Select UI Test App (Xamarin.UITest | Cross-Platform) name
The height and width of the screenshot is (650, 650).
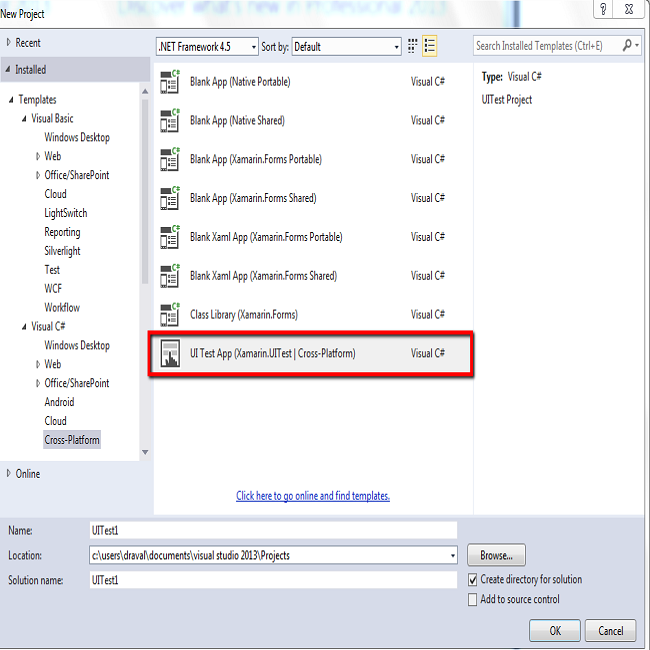(273, 354)
